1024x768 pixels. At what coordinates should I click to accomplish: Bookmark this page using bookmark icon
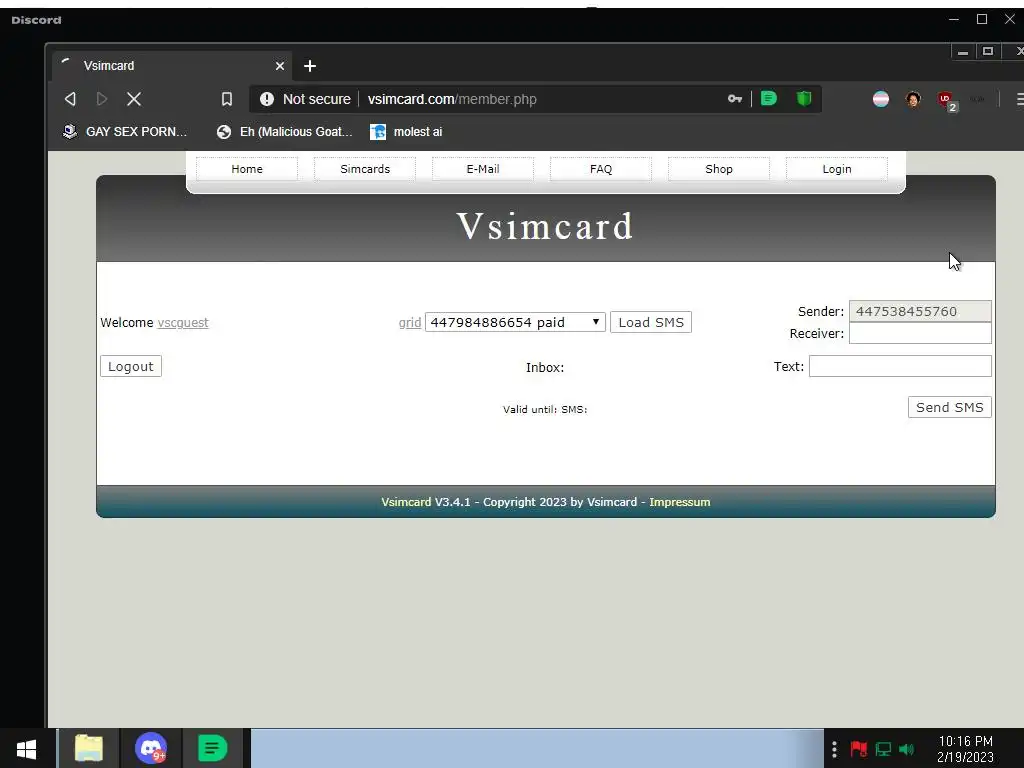pyautogui.click(x=227, y=99)
